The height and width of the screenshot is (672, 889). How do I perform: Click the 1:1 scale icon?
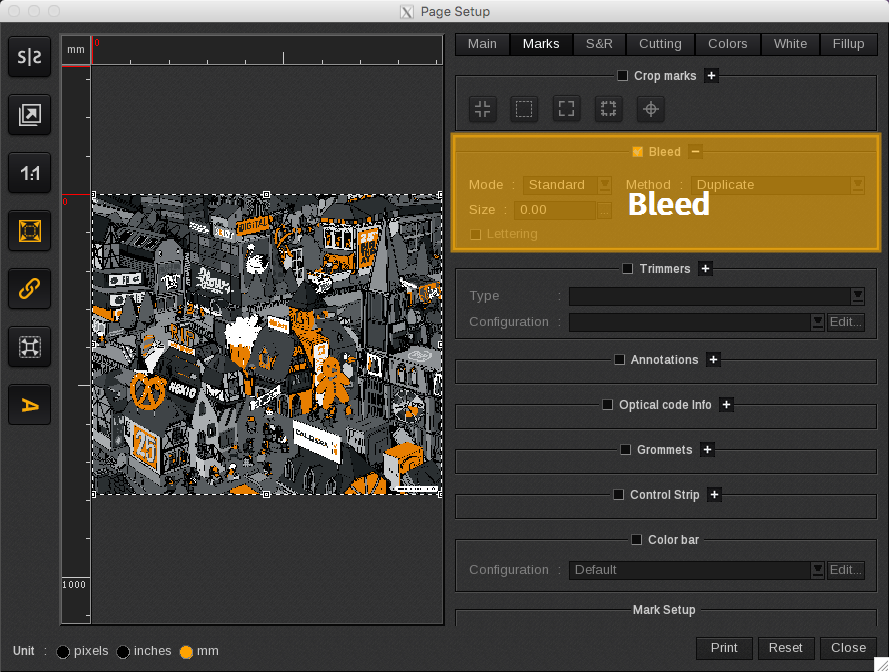click(30, 174)
